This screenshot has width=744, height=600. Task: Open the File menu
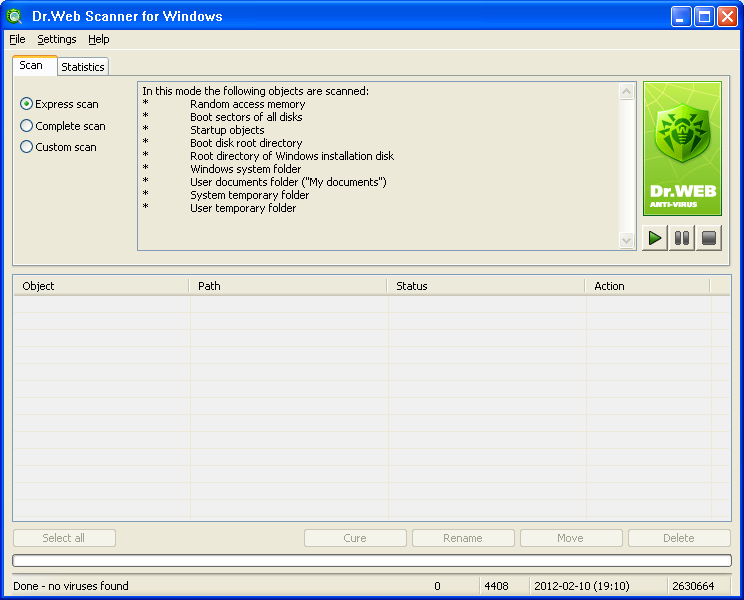(x=17, y=39)
